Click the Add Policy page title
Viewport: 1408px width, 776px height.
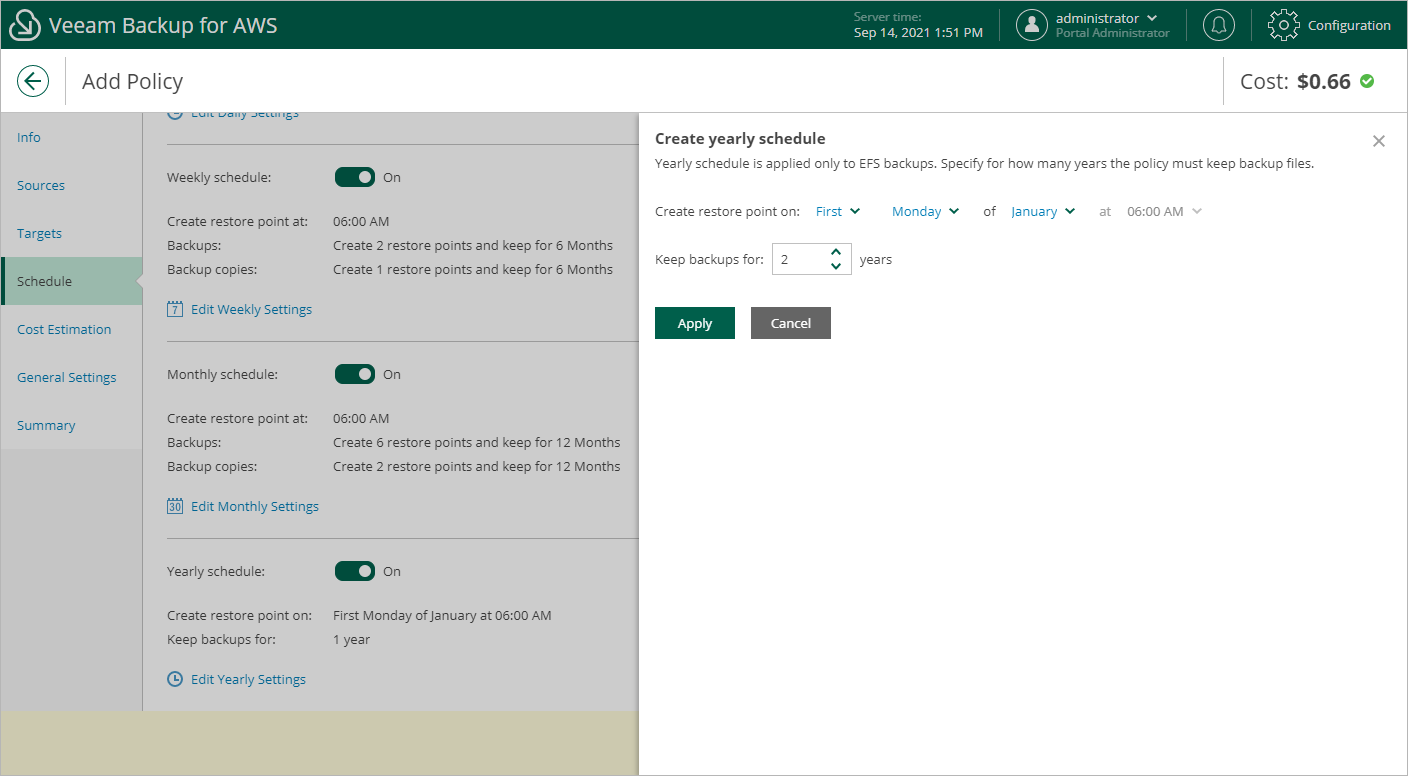(132, 81)
